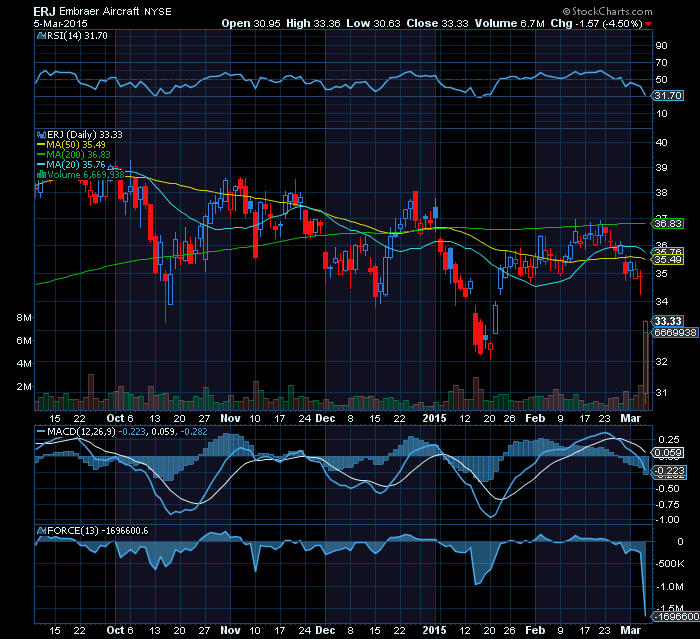Click the Mar label on the bottom date axis
The image size is (700, 639).
(x=630, y=631)
